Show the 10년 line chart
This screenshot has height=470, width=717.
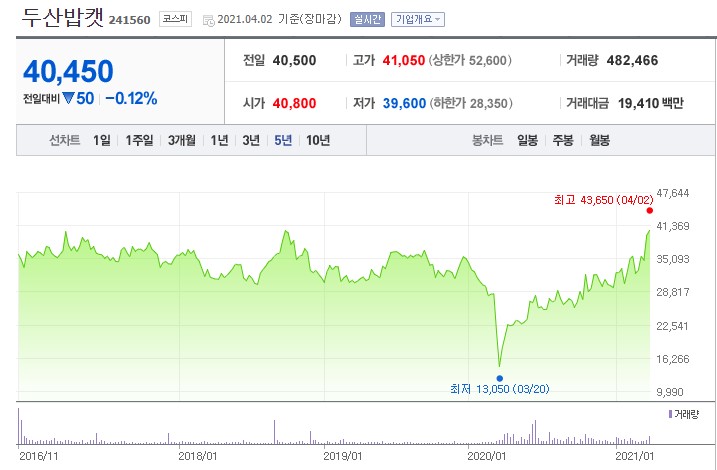click(x=318, y=140)
